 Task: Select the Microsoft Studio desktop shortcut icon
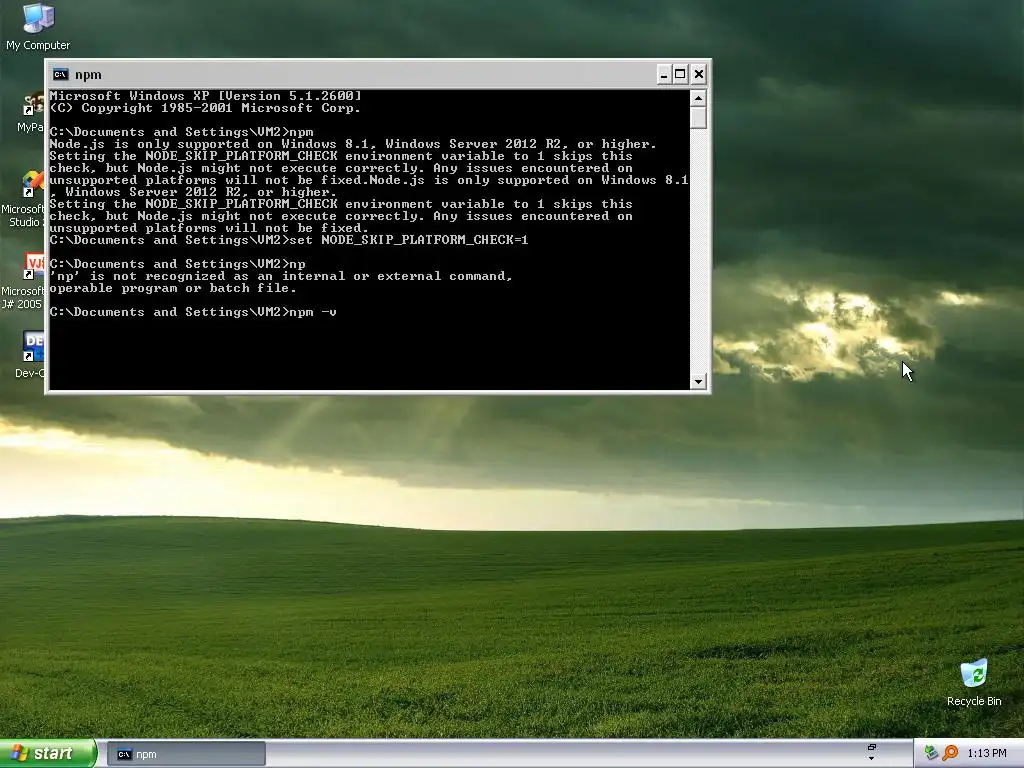(33, 184)
